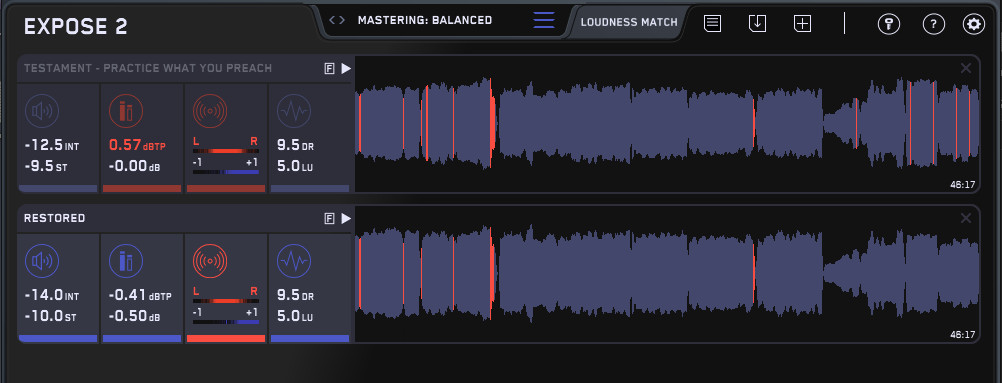
Task: Click the EXPOSE 2 logo
Action: tap(75, 27)
